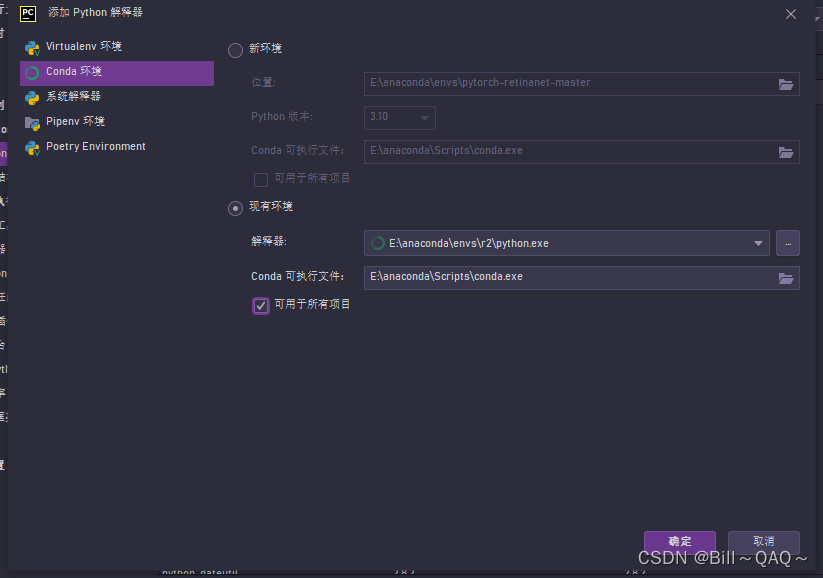Select the 现有环境 radio button
Screen dimensions: 823x578
click(234, 207)
